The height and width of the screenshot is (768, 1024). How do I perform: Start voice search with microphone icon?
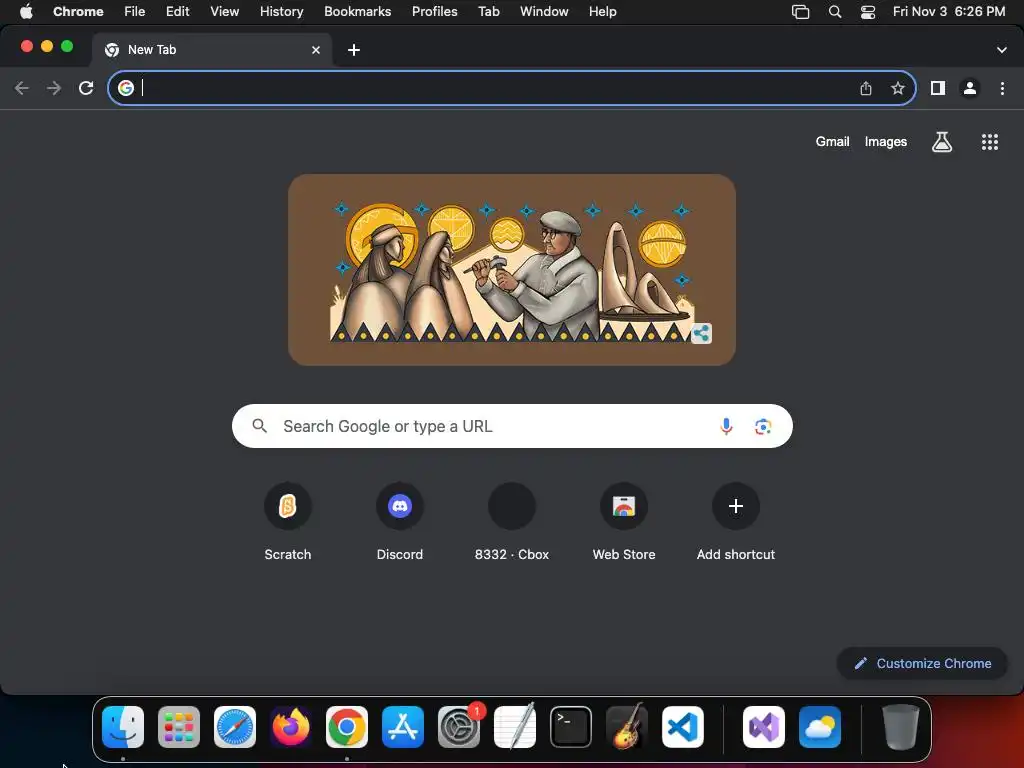726,426
